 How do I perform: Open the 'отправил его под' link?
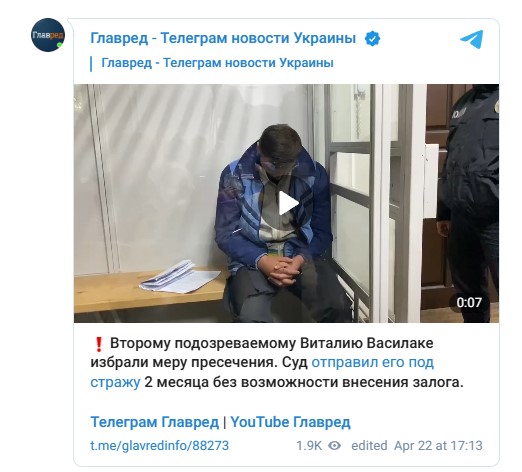tap(372, 362)
